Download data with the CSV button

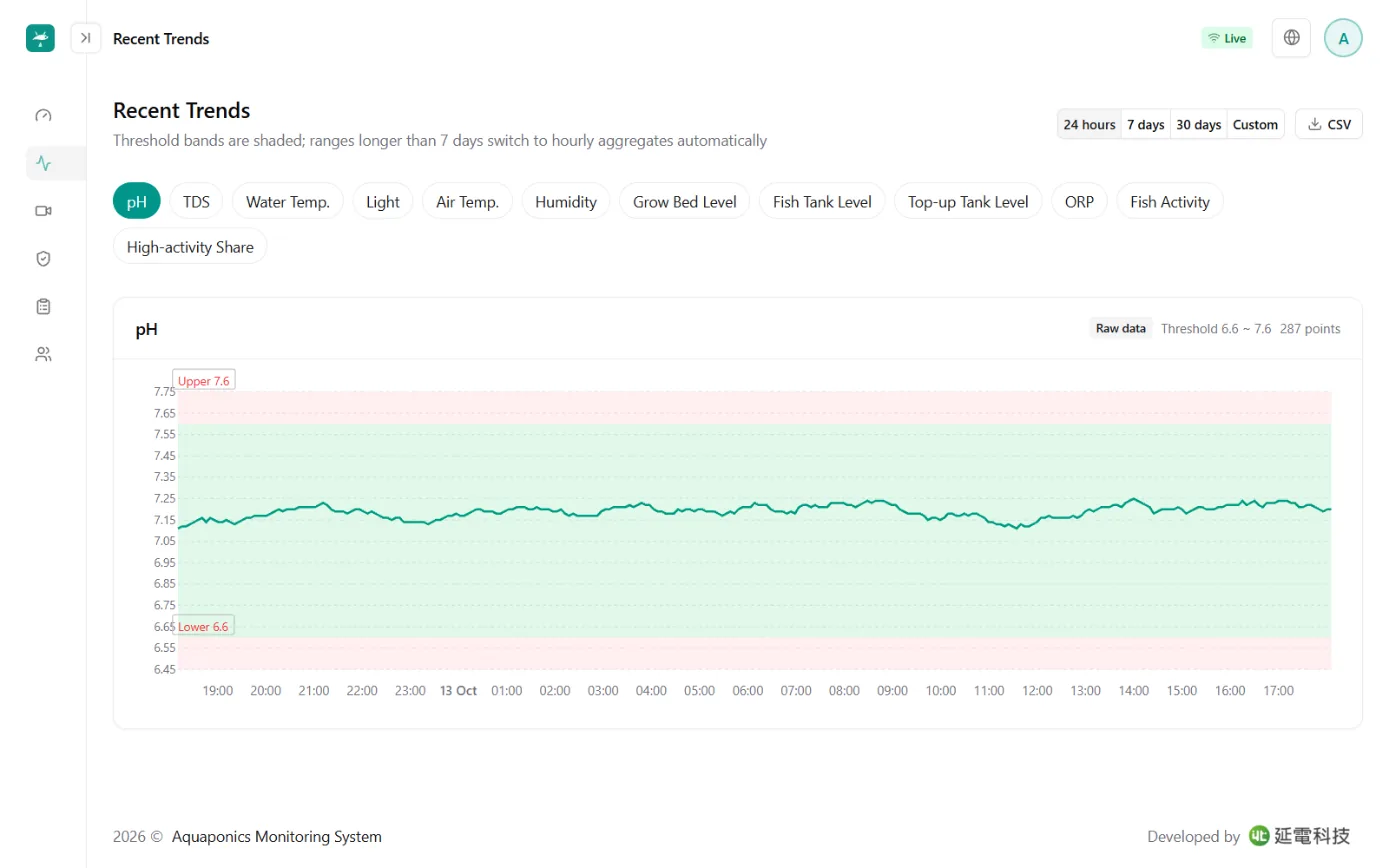(1329, 124)
